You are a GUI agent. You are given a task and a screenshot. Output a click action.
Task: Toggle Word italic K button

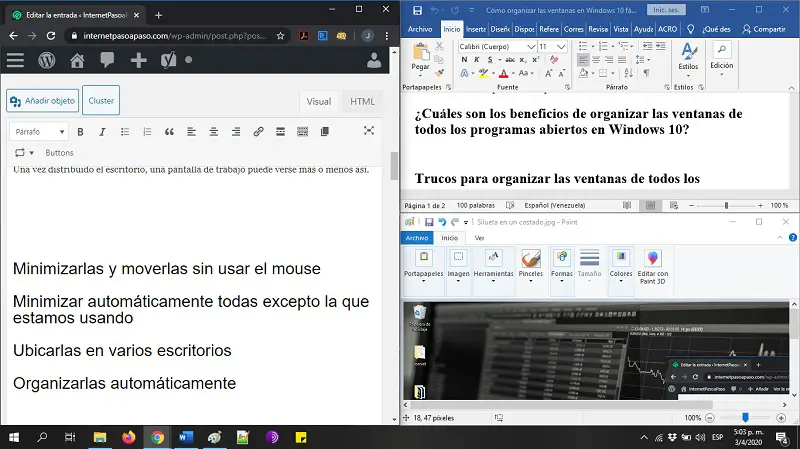click(477, 60)
